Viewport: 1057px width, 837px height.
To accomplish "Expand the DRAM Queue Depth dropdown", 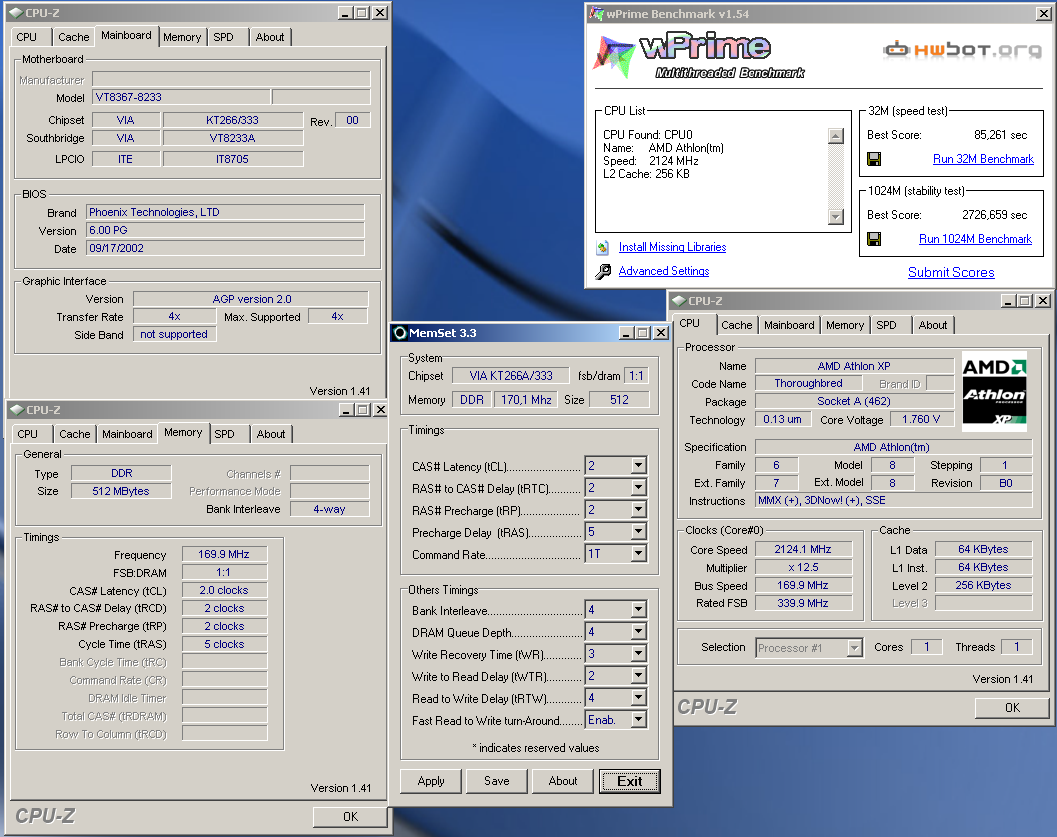I will pos(638,631).
